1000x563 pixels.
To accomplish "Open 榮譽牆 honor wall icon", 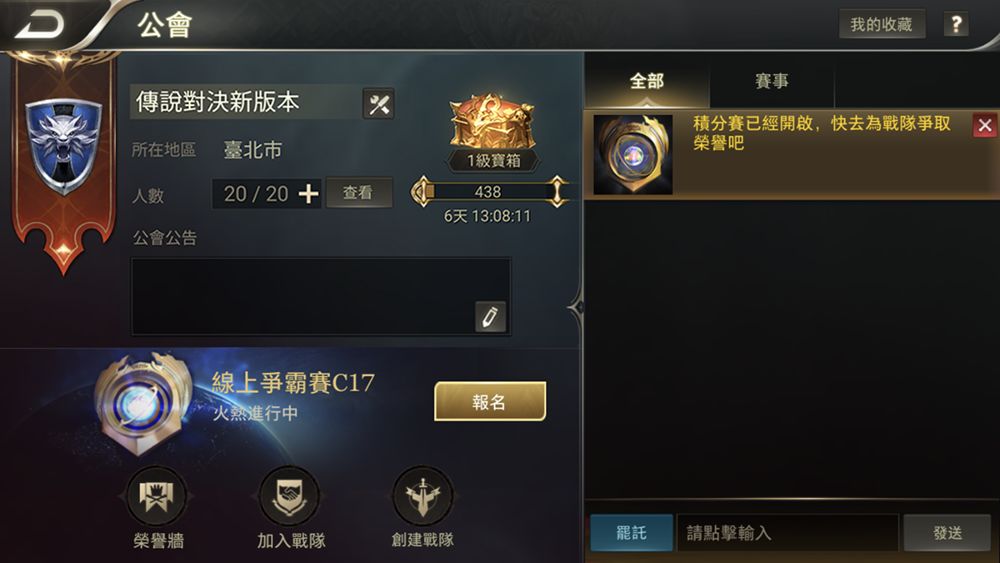I will (157, 497).
